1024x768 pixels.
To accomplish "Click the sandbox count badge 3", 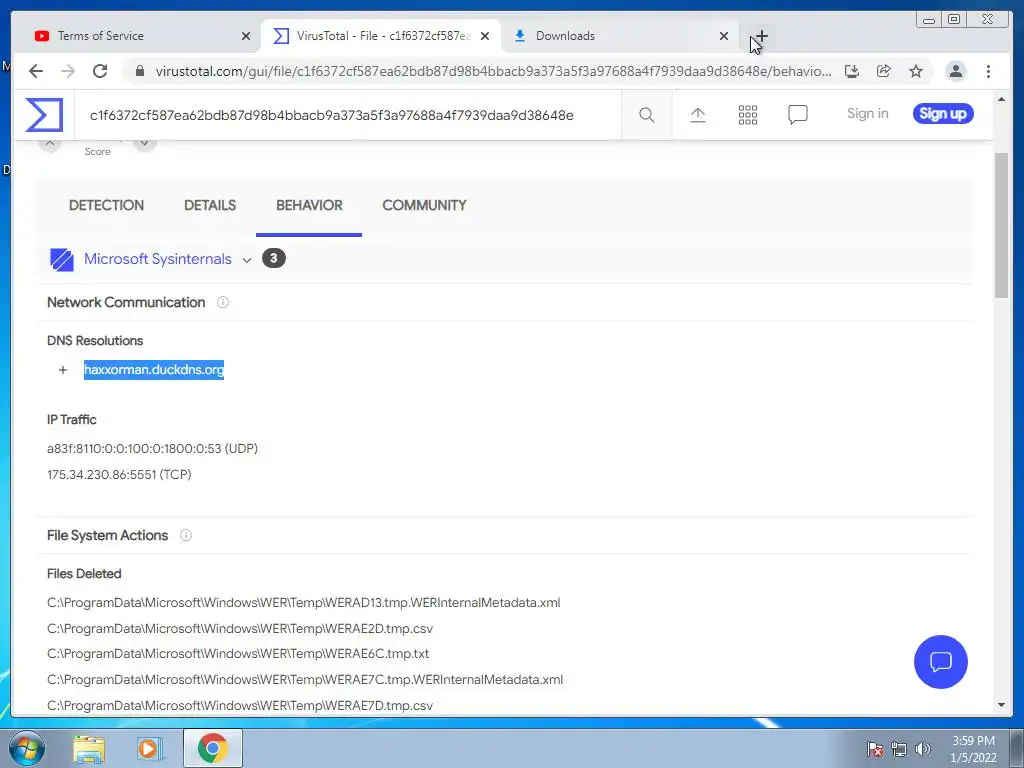I will [x=274, y=259].
